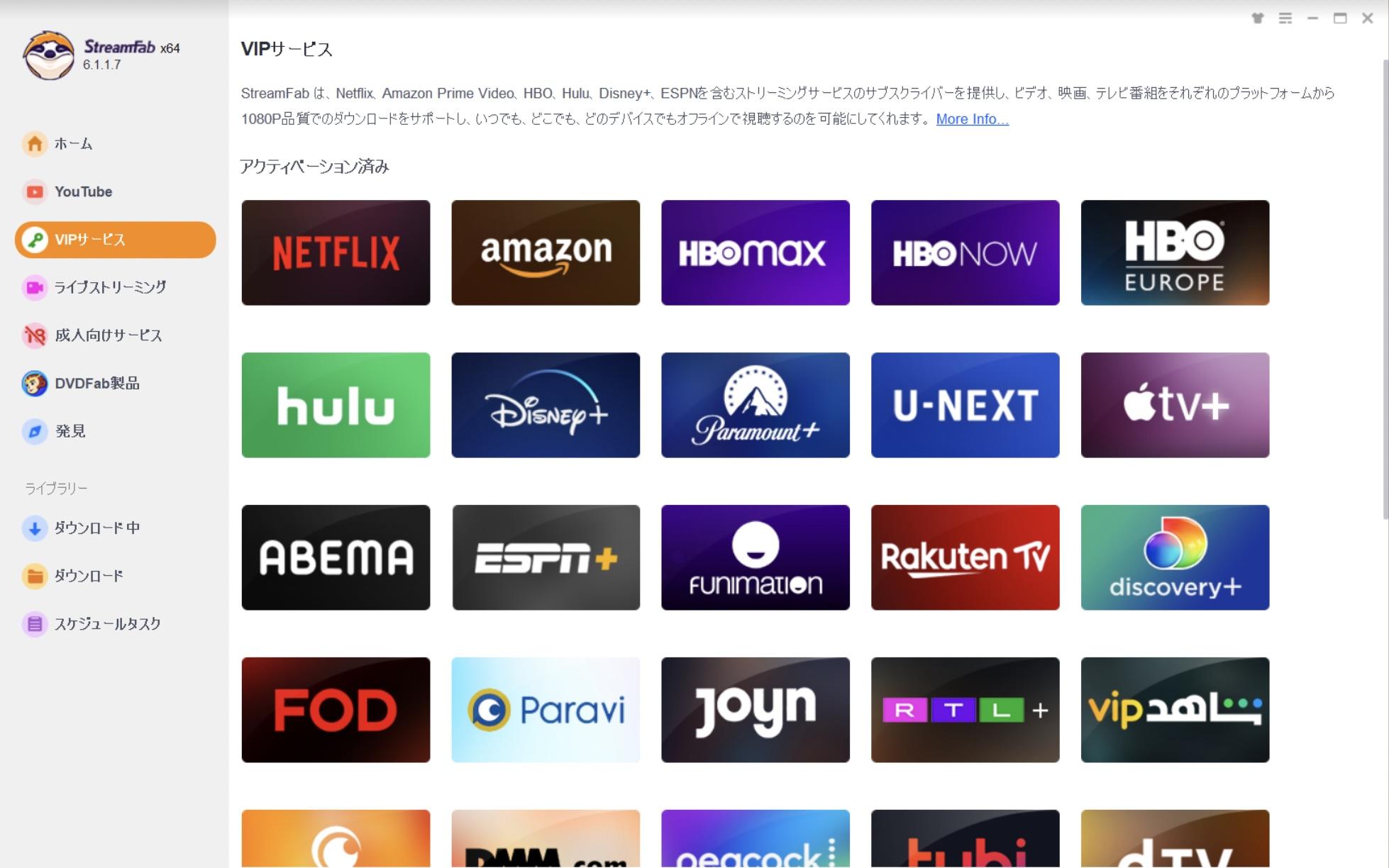This screenshot has height=868, width=1389.
Task: Click the skin/theme shirt icon
Action: tap(1258, 18)
